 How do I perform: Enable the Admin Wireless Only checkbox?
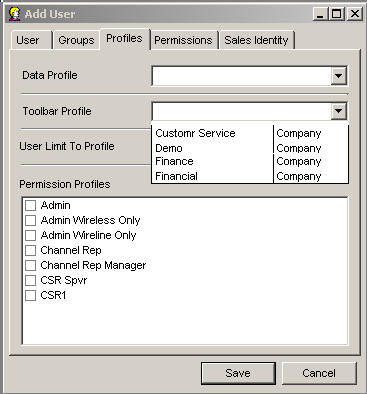pyautogui.click(x=30, y=220)
